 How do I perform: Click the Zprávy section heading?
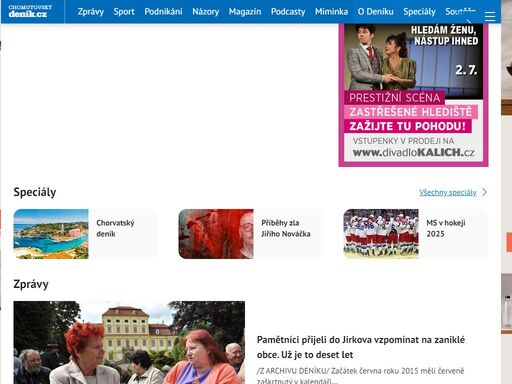click(31, 284)
